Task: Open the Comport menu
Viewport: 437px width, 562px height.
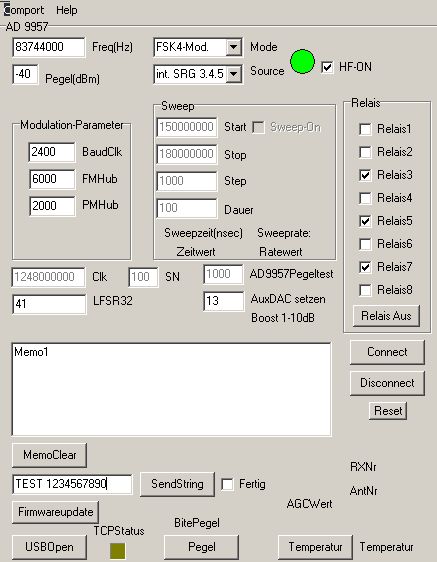Action: click(24, 10)
